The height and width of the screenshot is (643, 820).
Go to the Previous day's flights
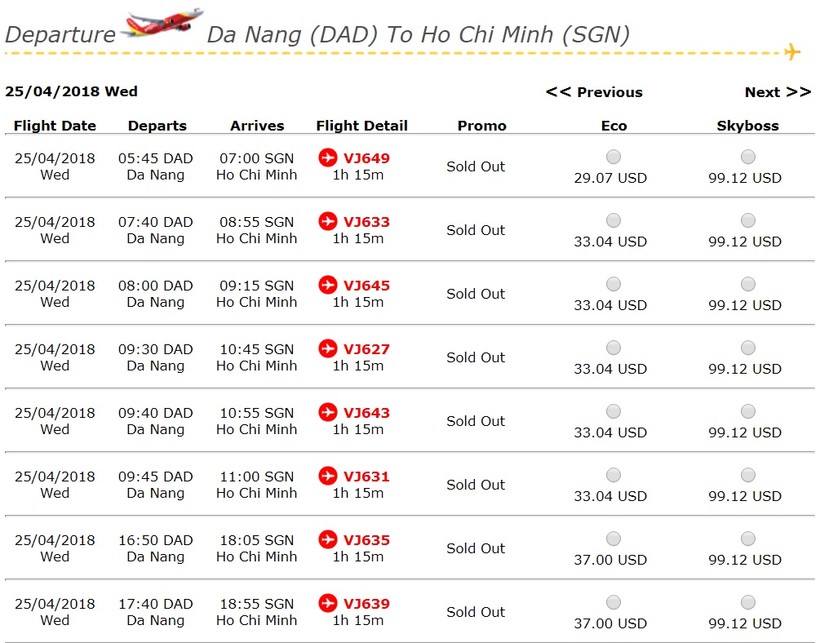[594, 92]
